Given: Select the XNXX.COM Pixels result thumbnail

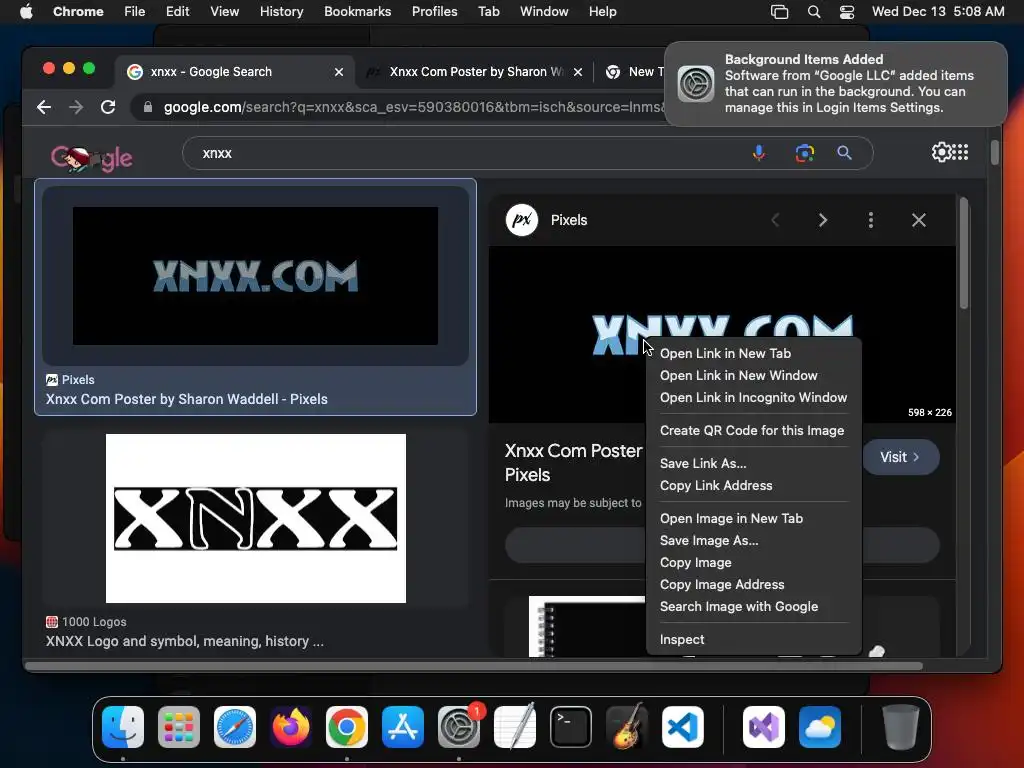Looking at the screenshot, I should click(x=255, y=276).
